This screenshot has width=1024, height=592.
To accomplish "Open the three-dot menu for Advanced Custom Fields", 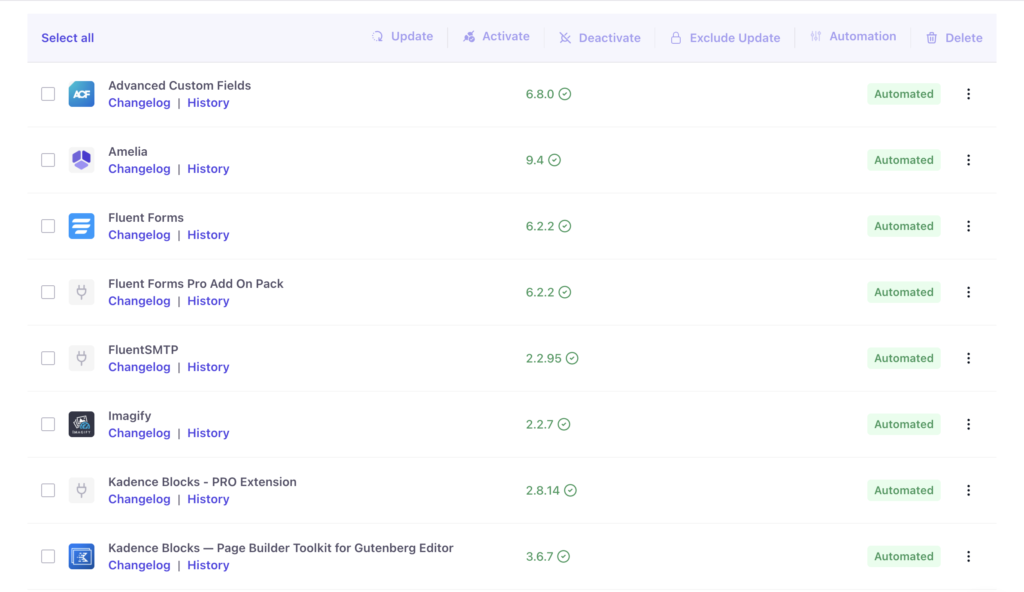I will [x=968, y=94].
